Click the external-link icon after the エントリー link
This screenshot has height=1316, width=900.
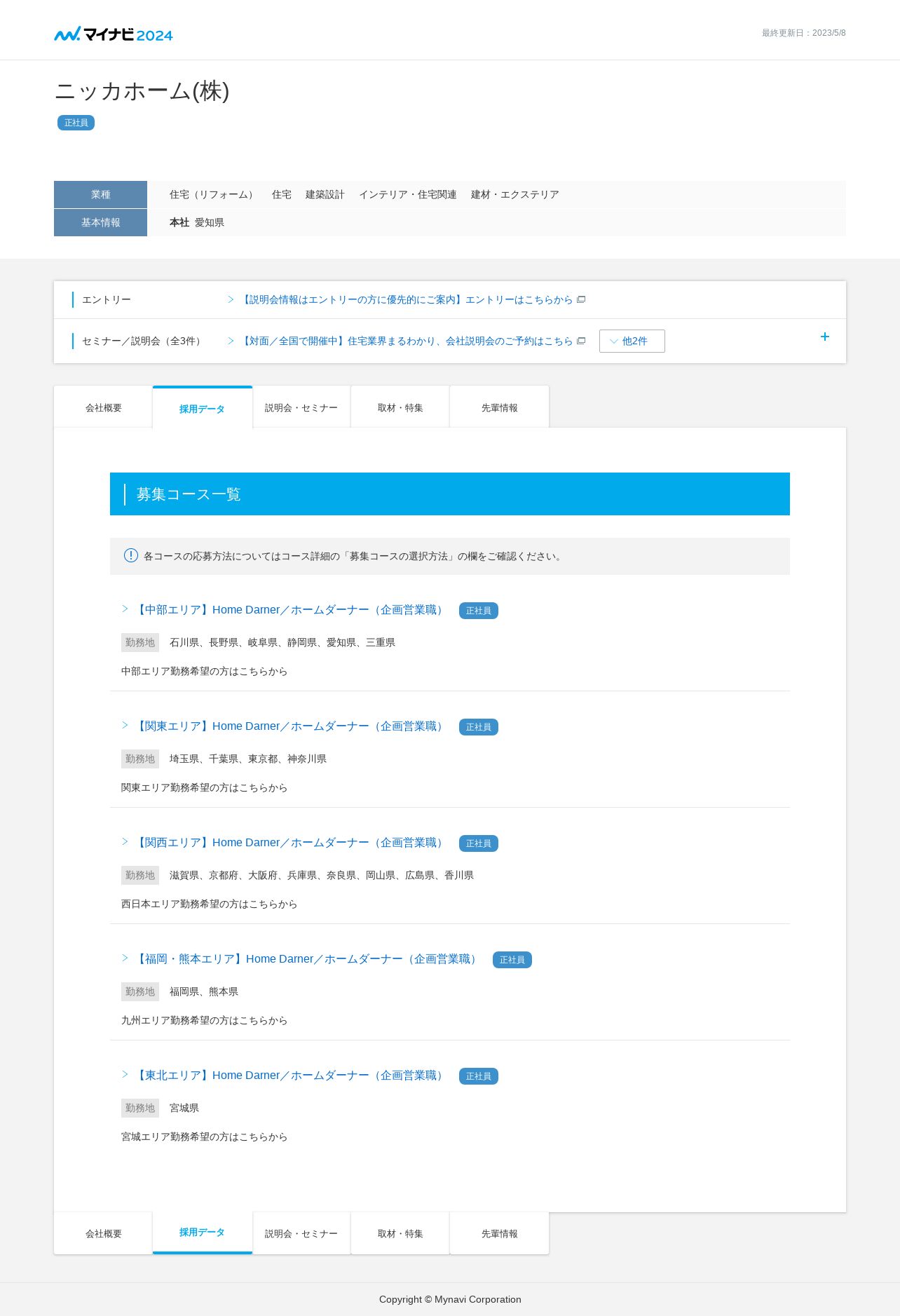coord(581,299)
